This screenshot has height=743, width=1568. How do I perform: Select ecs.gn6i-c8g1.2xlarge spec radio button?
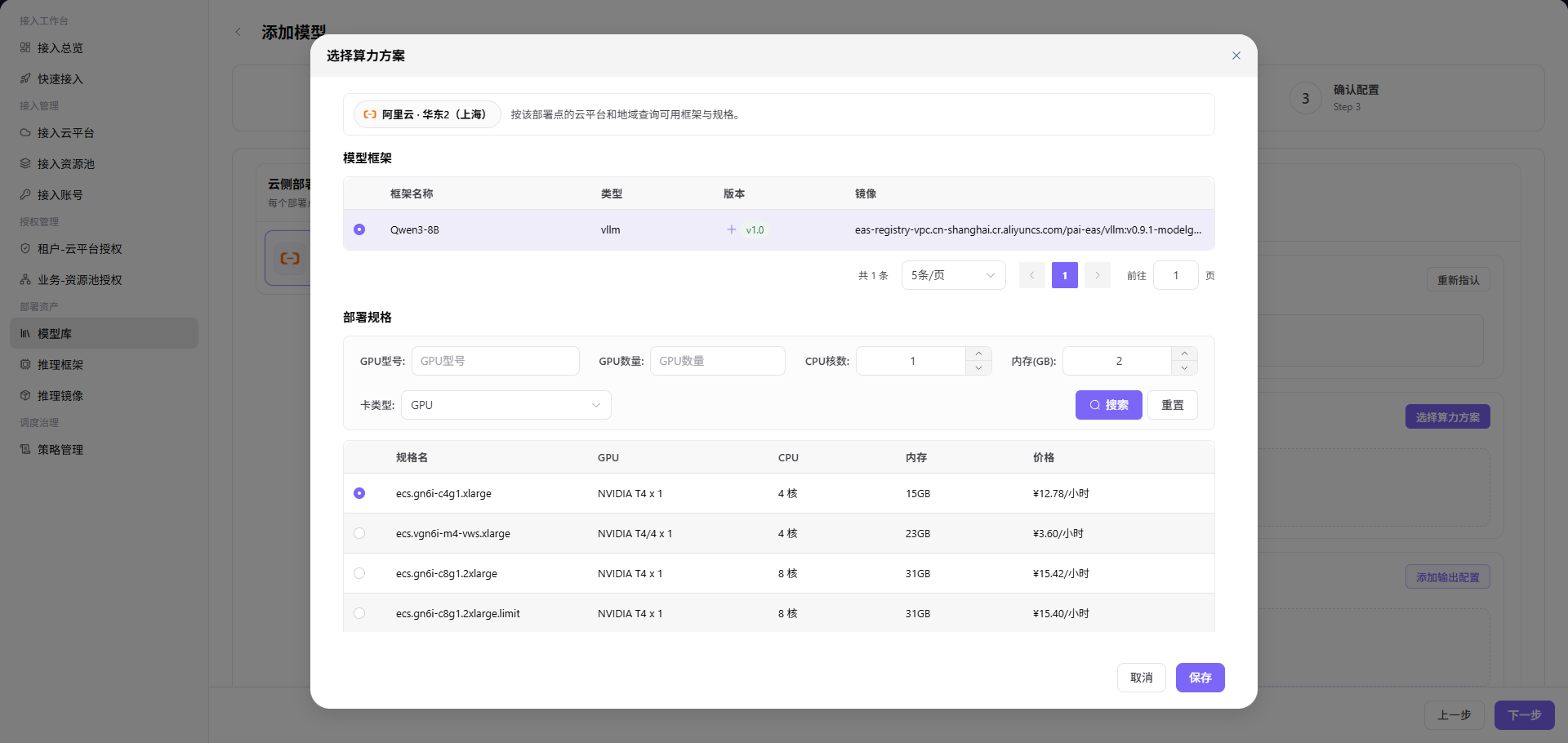click(359, 573)
